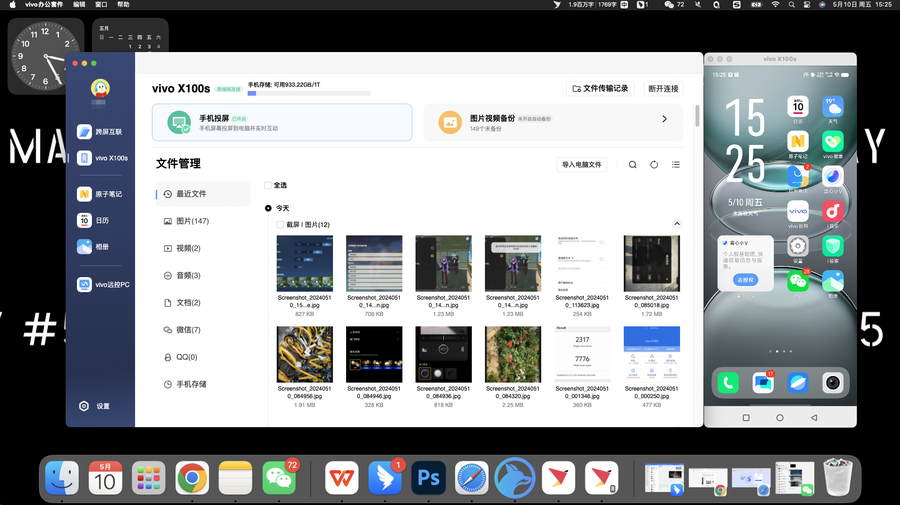Tap the phone's home navigation circle
Viewport: 900px width, 505px height.
[779, 418]
